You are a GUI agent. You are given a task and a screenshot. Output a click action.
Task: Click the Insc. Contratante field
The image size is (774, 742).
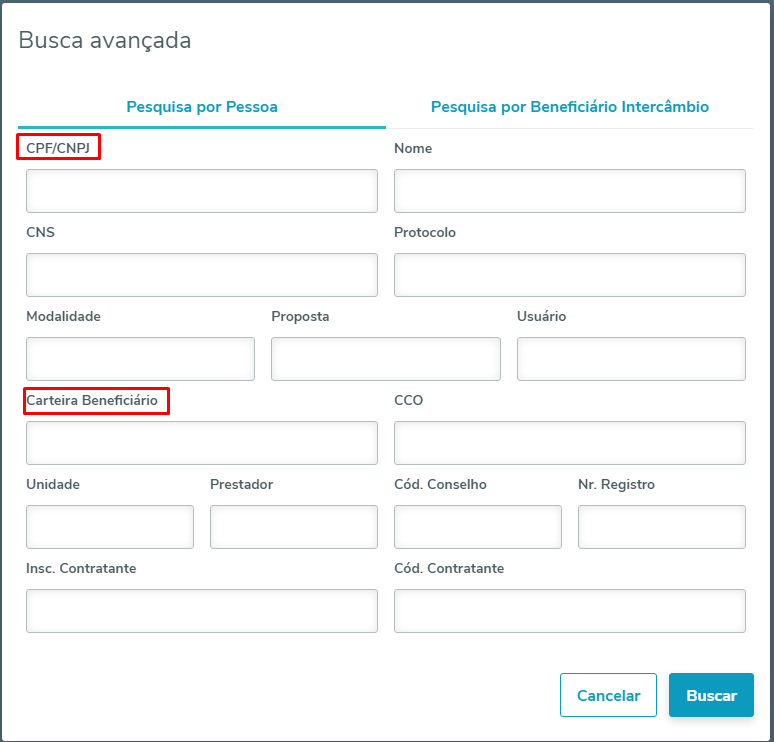coord(202,611)
